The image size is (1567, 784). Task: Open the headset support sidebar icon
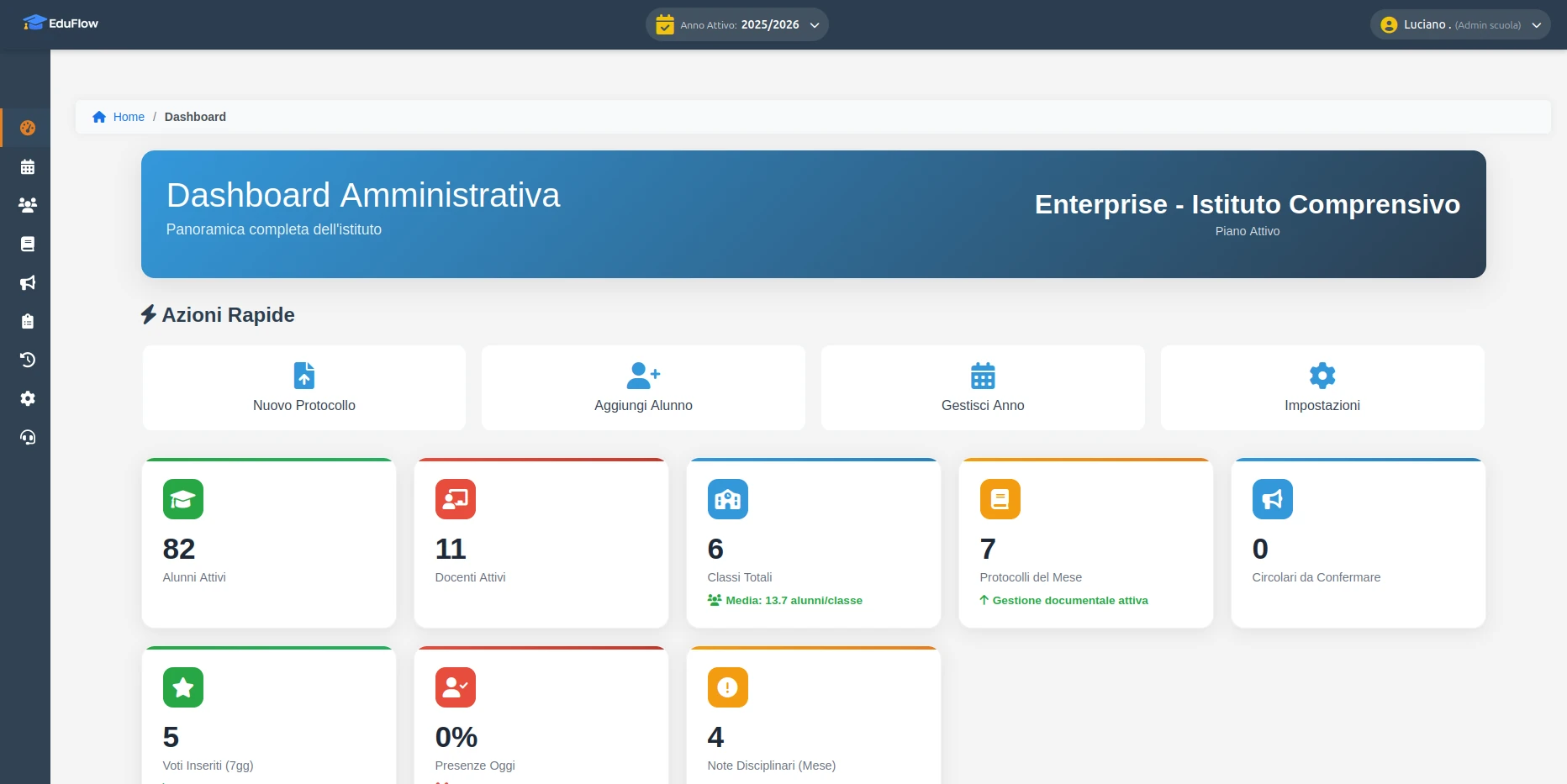click(x=28, y=437)
